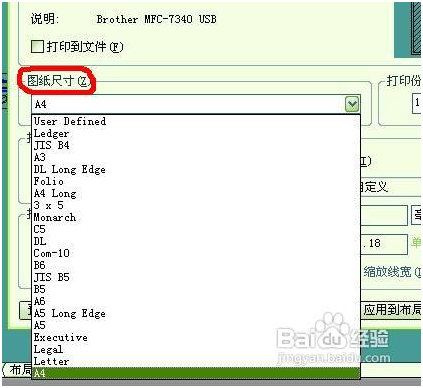Select Folio paper size
423x388 pixels.
pyautogui.click(x=196, y=181)
